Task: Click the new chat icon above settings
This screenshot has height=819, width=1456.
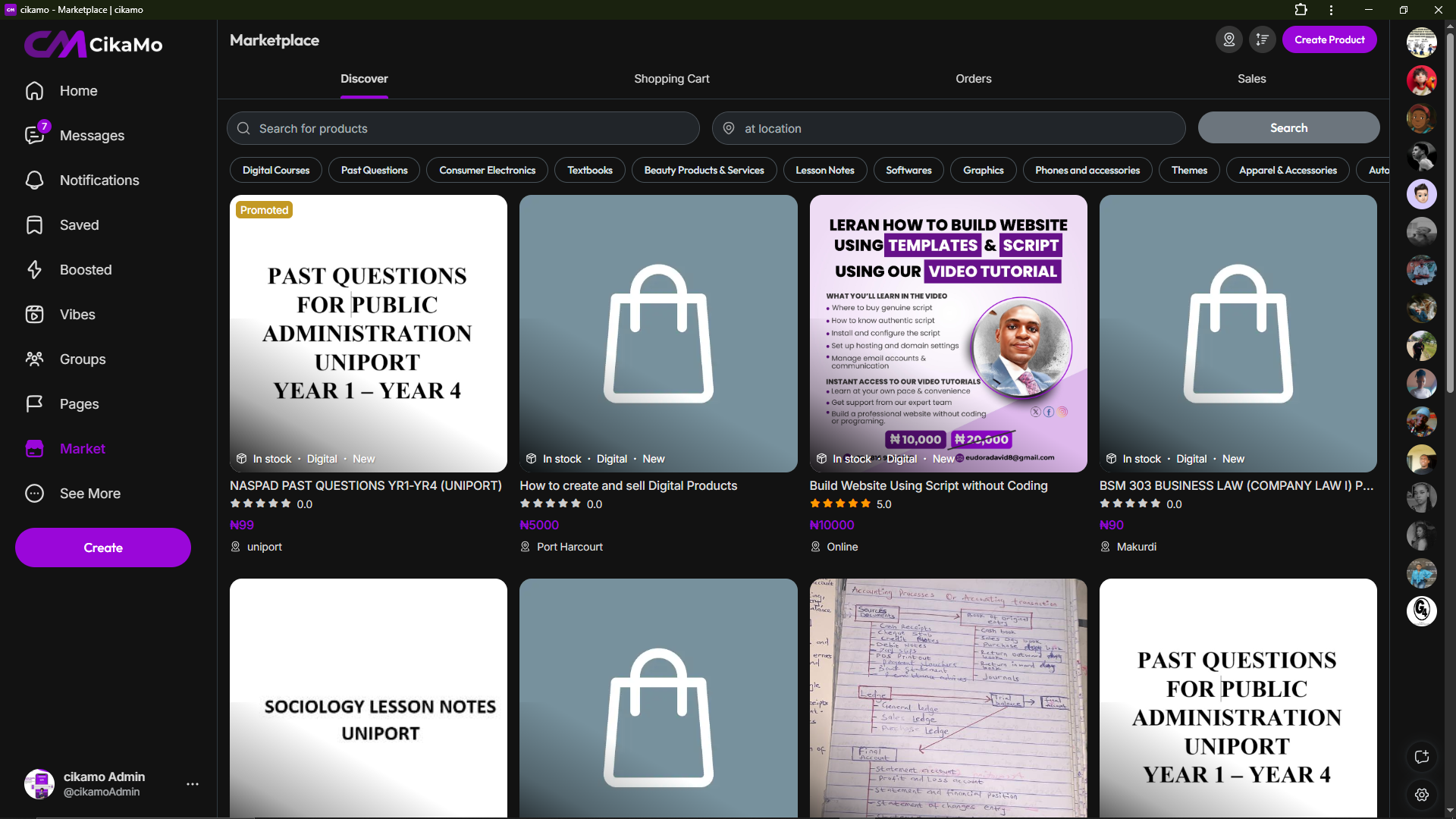Action: 1422,756
